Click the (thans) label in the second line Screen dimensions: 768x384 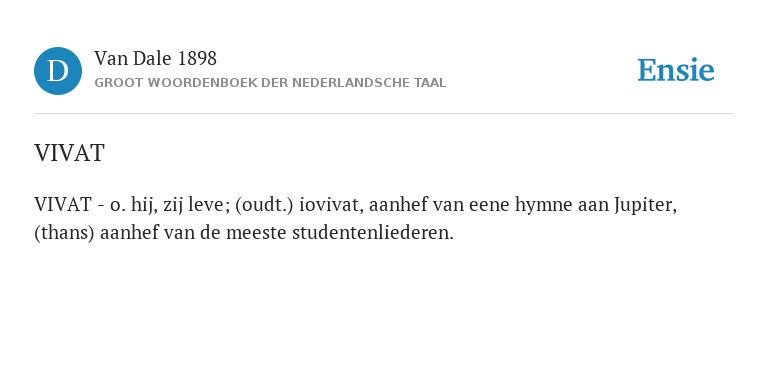coord(64,233)
